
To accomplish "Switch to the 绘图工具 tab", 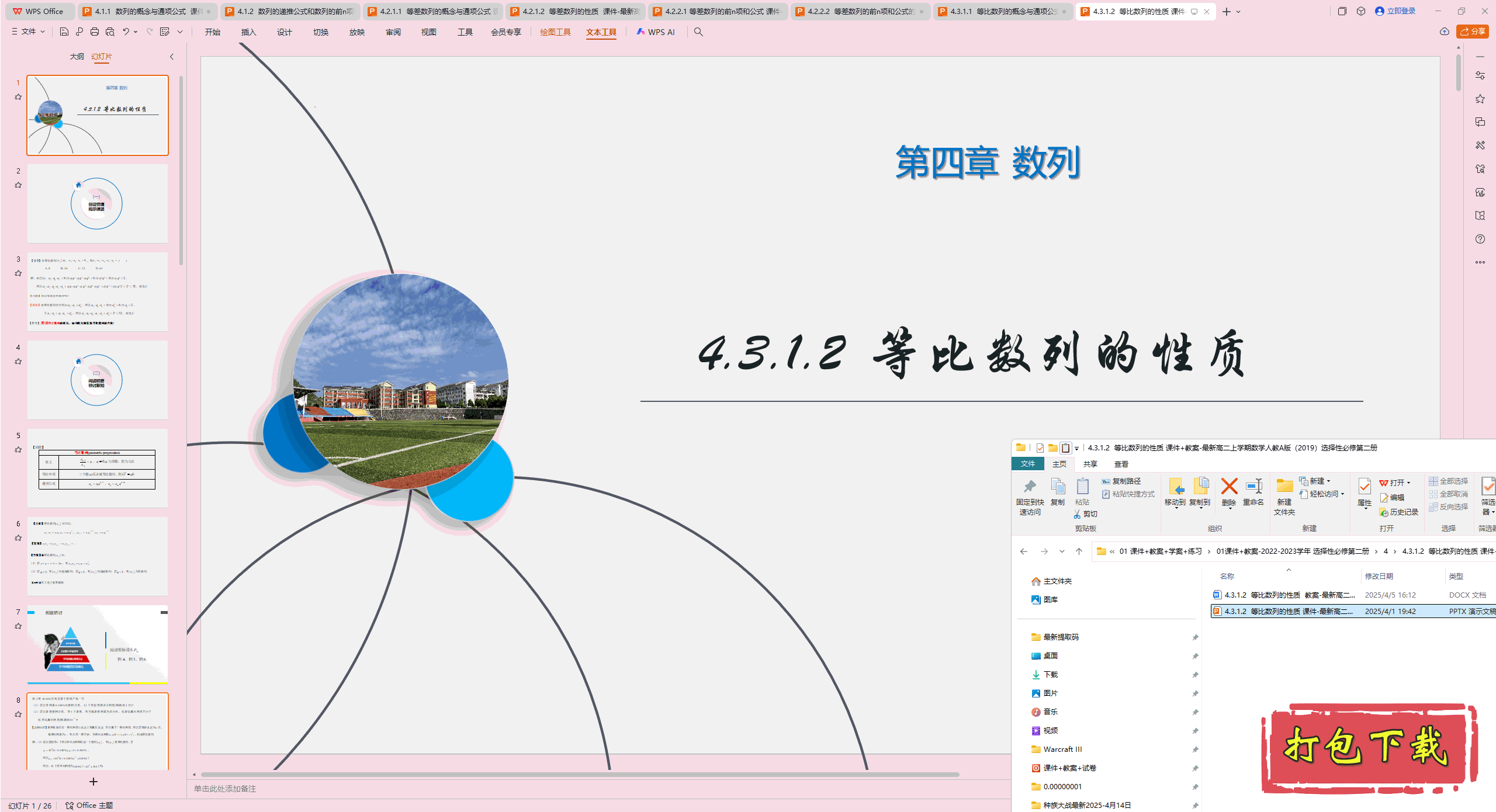I will pos(555,32).
